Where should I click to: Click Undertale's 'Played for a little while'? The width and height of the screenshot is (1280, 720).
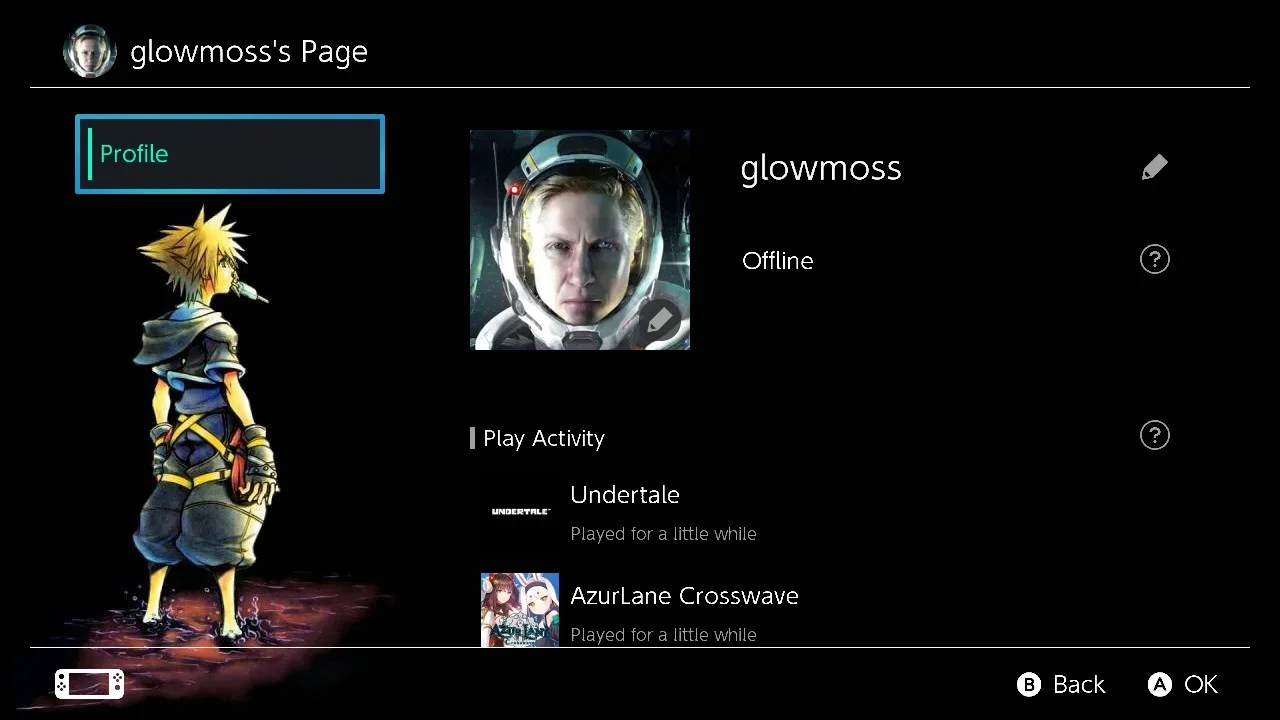663,534
